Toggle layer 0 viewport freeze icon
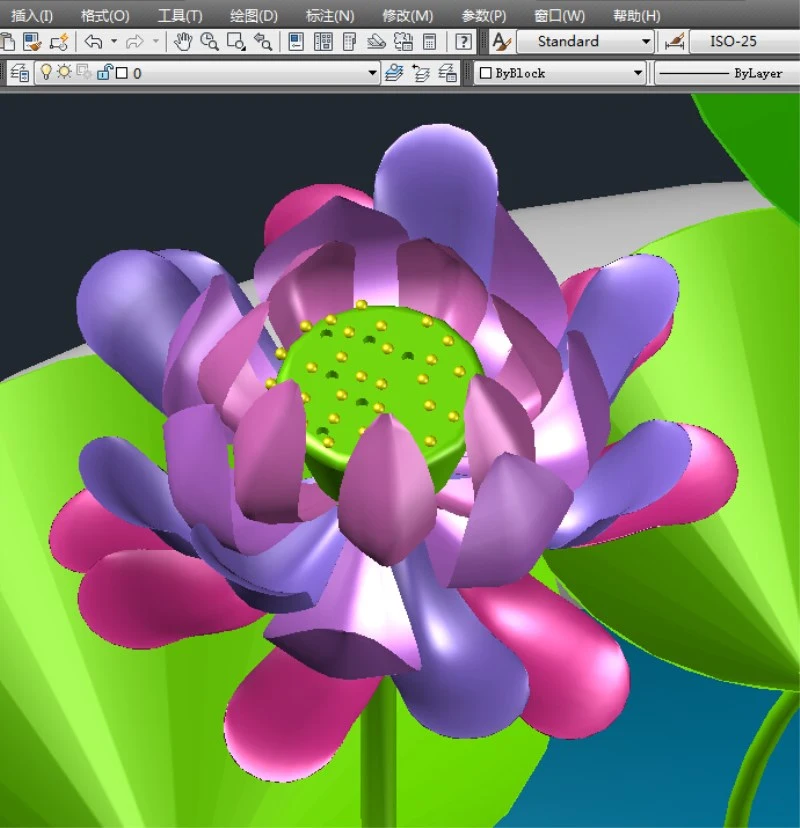The image size is (800, 828). point(84,72)
